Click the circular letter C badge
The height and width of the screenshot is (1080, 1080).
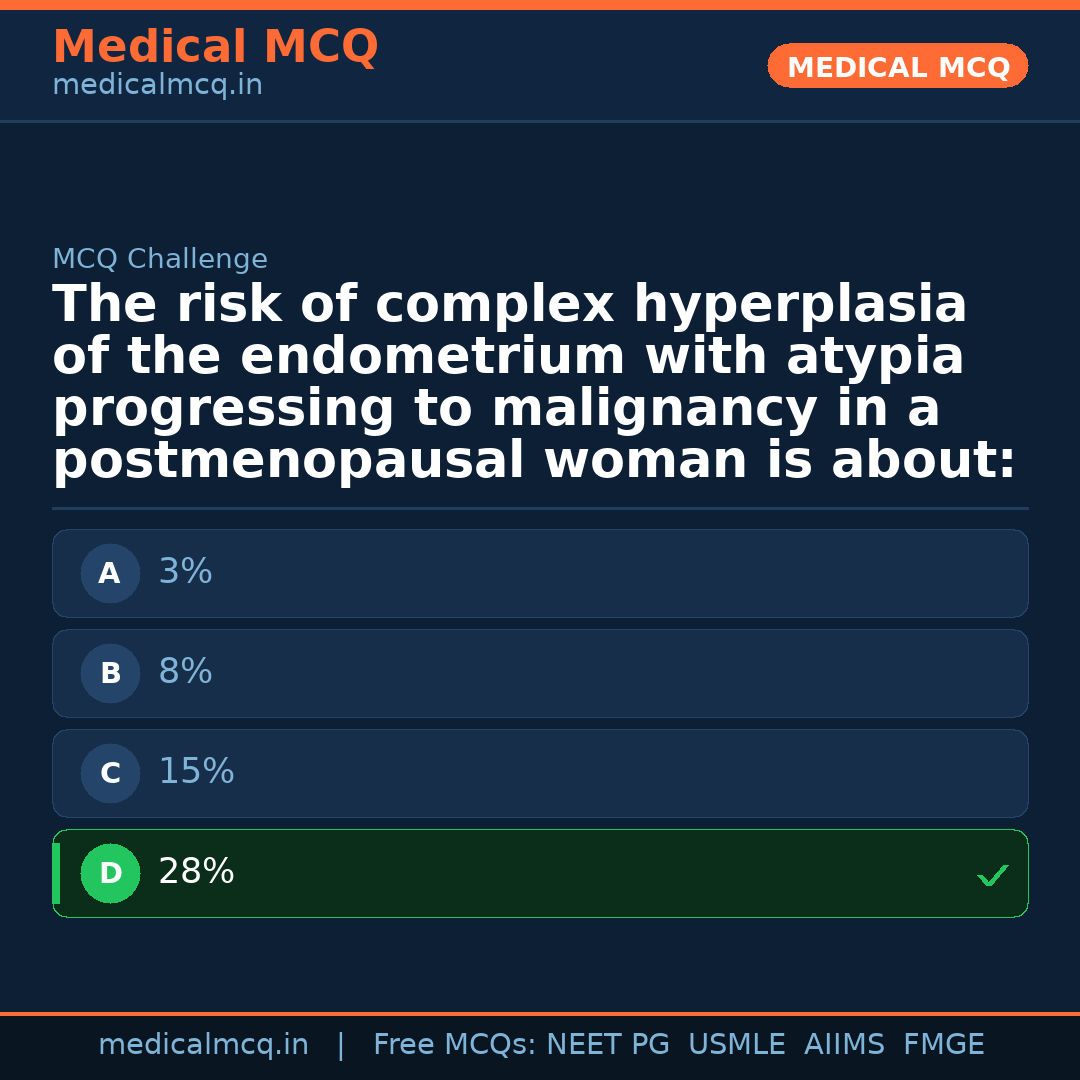(x=110, y=774)
